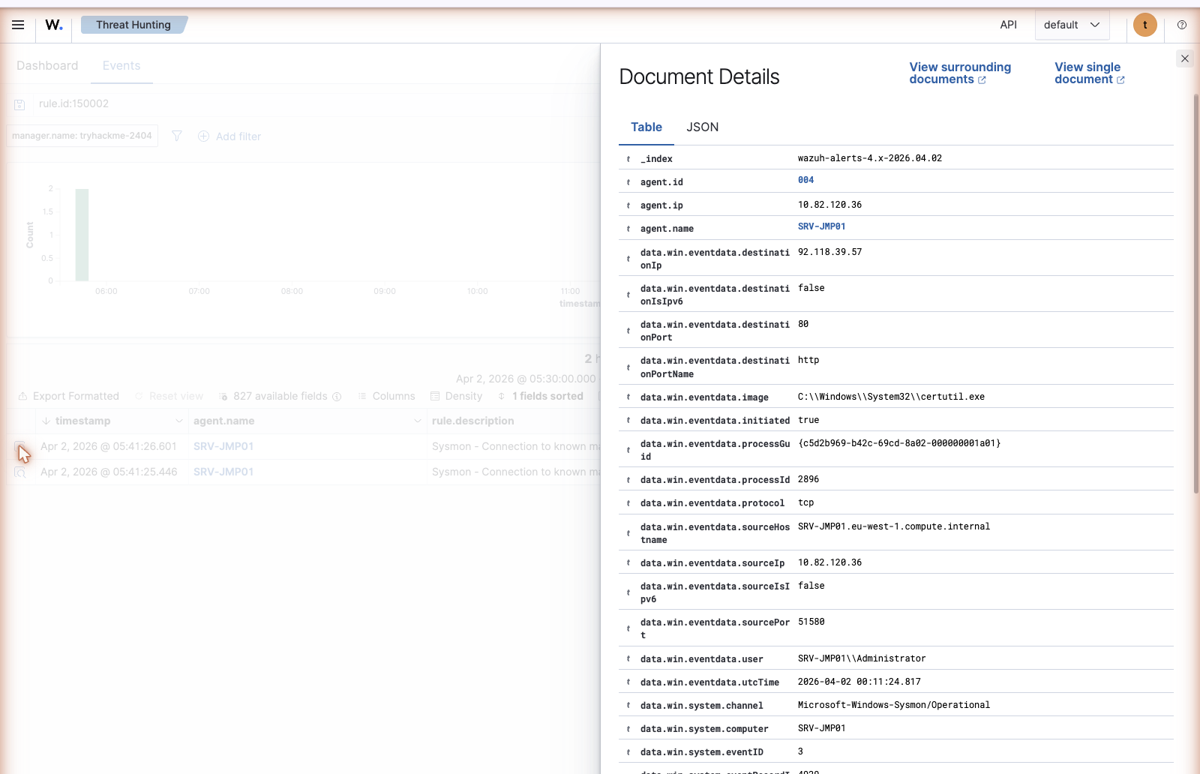Open the default index pattern dropdown
The image size is (1200, 774).
(1071, 25)
